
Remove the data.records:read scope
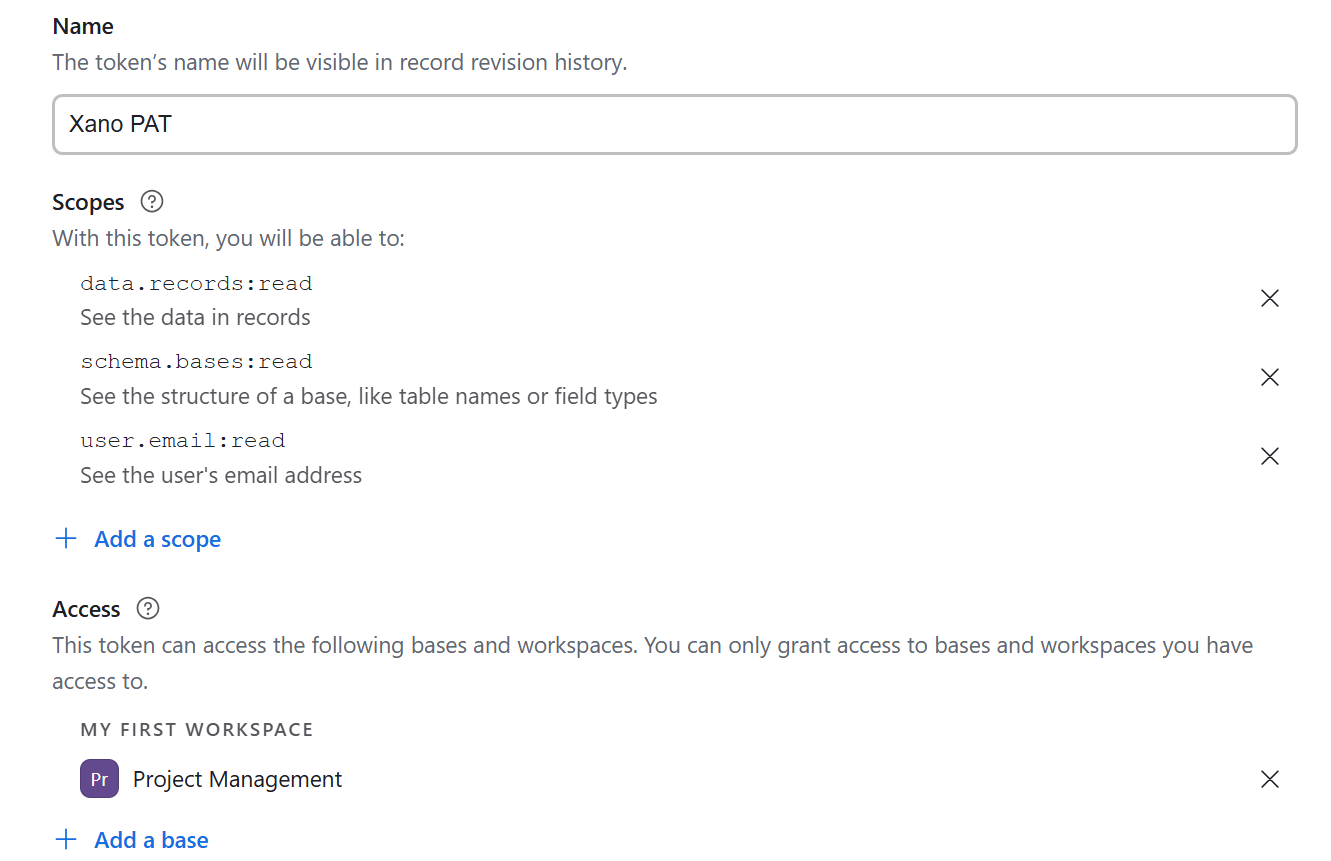(1270, 299)
